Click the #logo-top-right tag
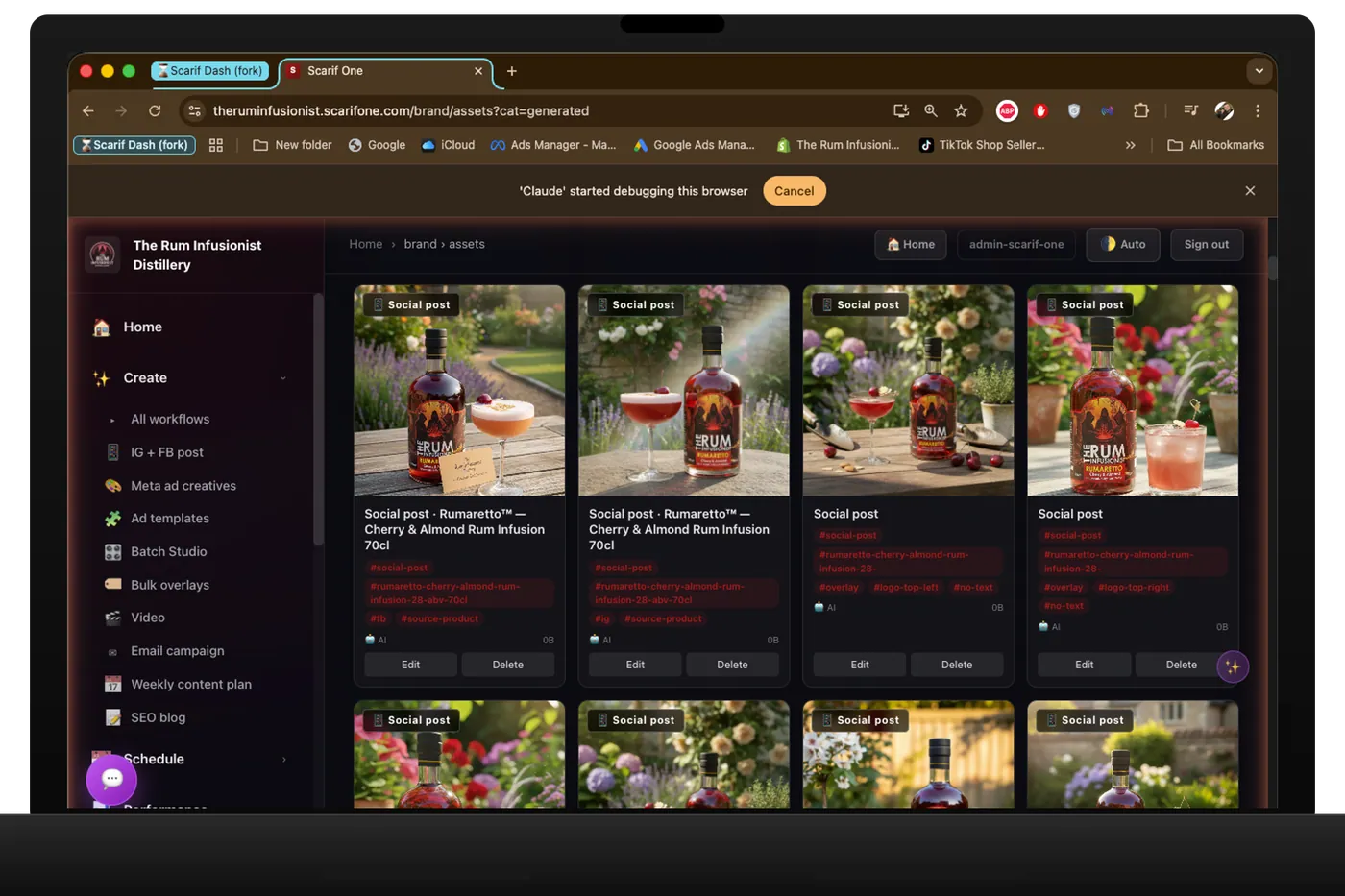 click(x=1135, y=587)
